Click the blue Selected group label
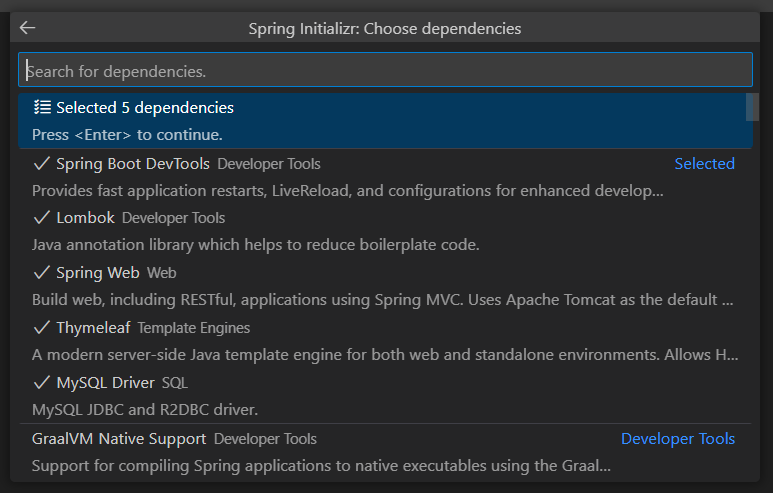 click(x=704, y=164)
